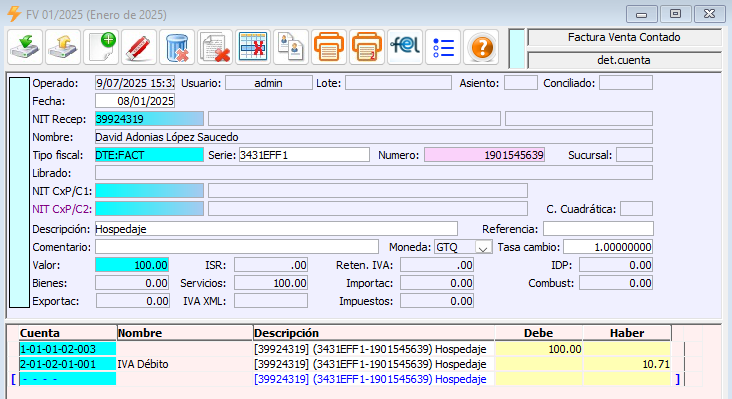The image size is (732, 399).
Task: Click the Nombre field David Adonias López Saucedo
Action: (373, 137)
